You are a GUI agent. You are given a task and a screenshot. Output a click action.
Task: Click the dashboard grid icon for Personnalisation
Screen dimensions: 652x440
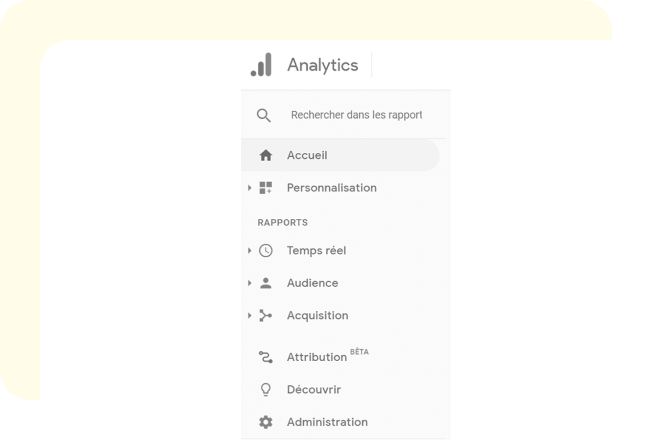265,188
